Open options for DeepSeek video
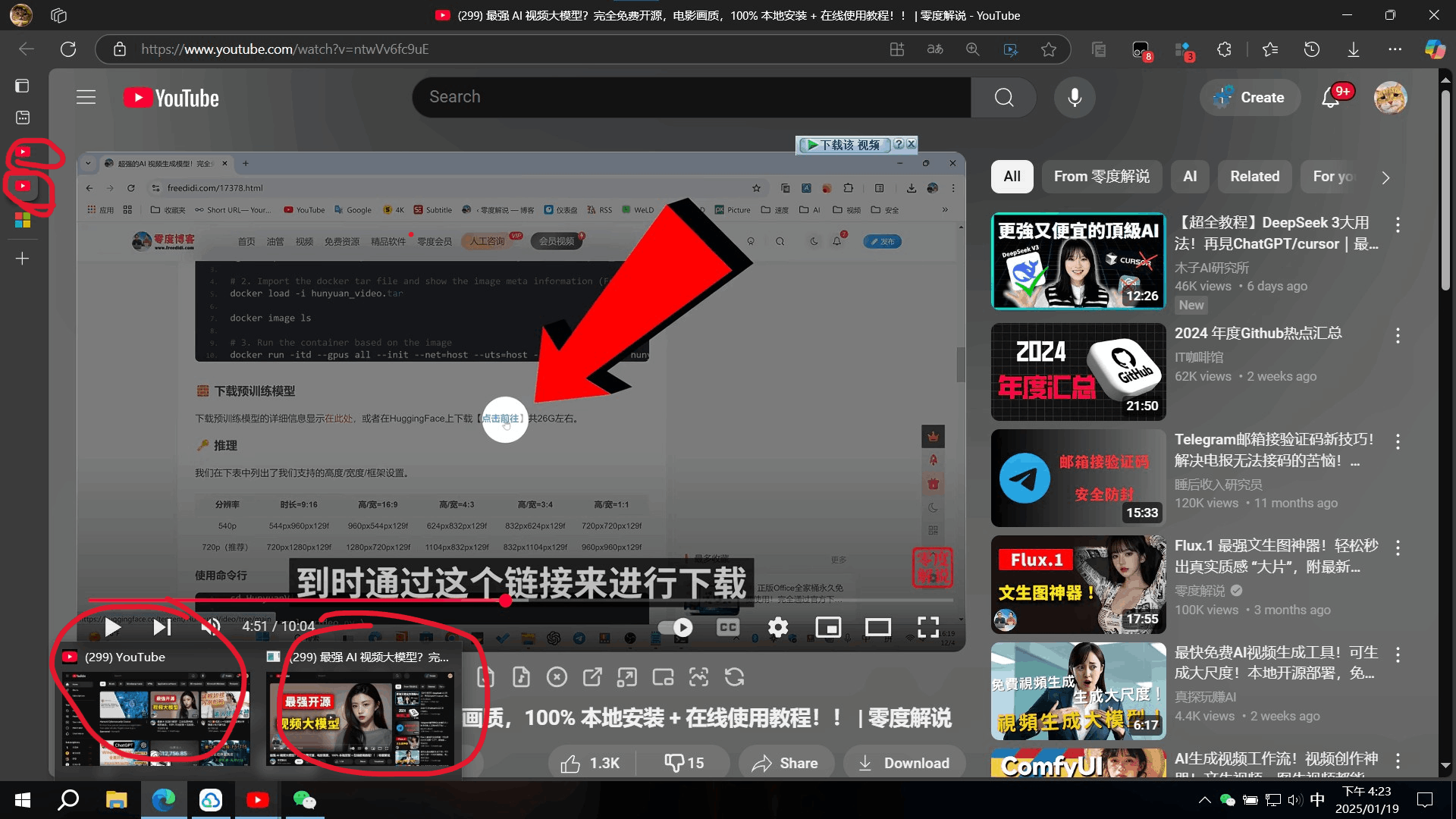 pyautogui.click(x=1398, y=224)
